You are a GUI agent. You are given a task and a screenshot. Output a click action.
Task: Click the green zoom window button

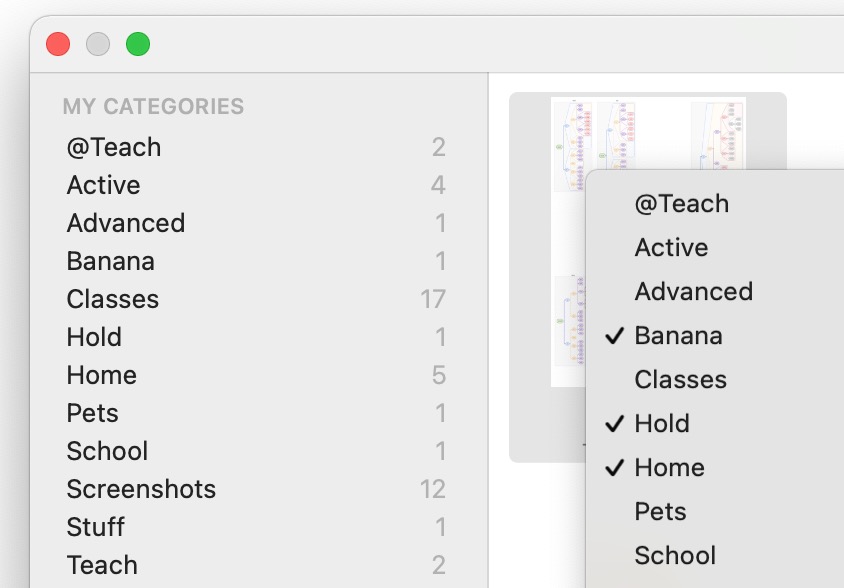tap(138, 44)
